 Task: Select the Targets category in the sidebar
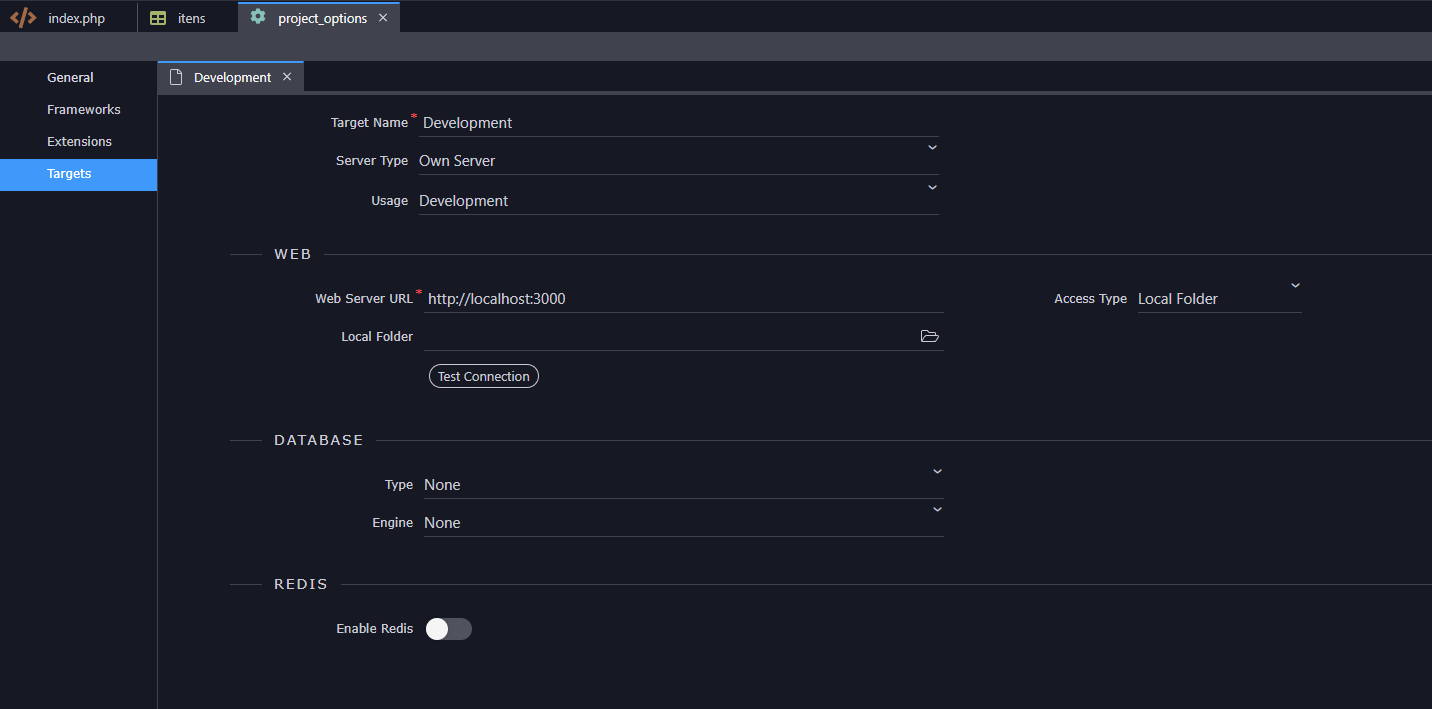68,173
